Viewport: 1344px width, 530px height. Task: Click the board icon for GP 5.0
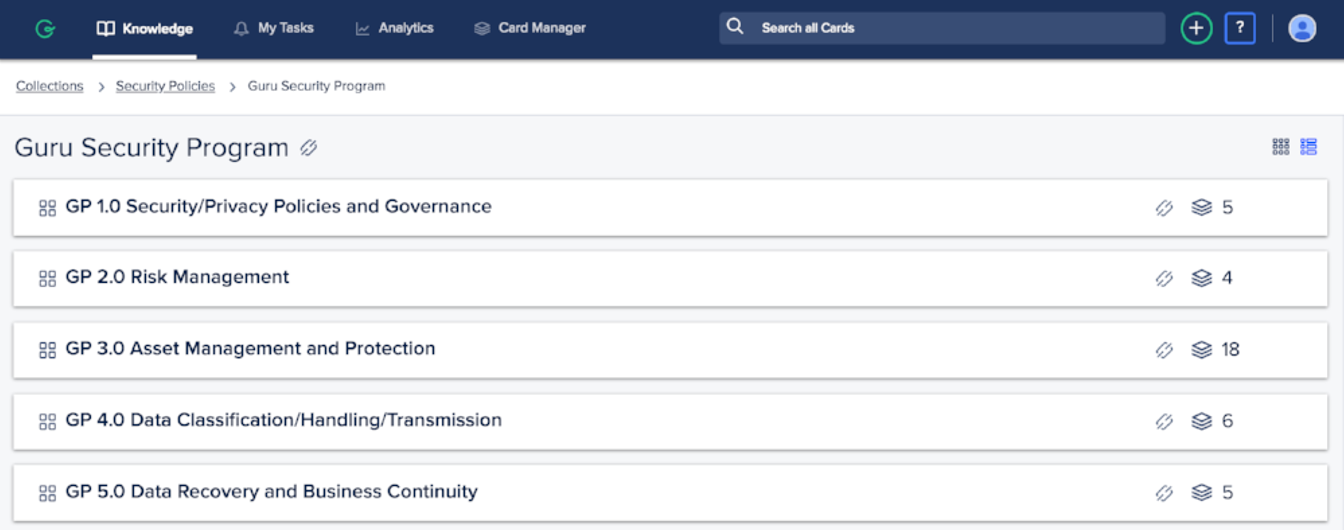tap(47, 493)
